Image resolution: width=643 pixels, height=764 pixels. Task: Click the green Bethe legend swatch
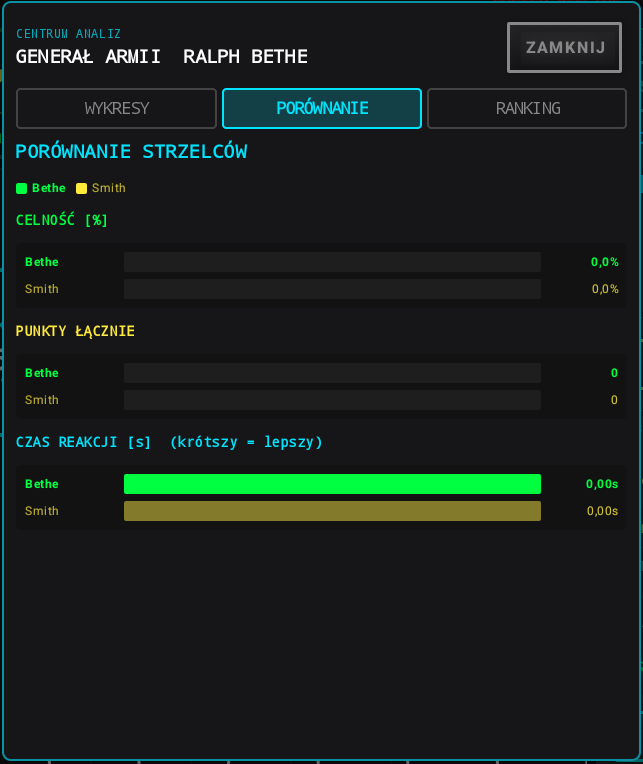coord(21,189)
